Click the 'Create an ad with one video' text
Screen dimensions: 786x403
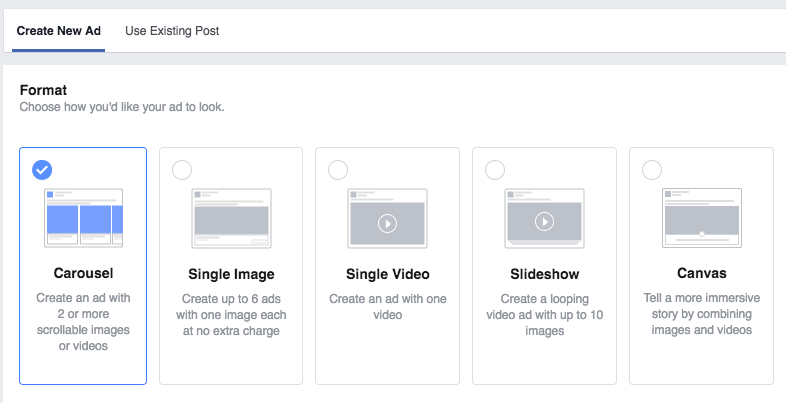(x=387, y=307)
